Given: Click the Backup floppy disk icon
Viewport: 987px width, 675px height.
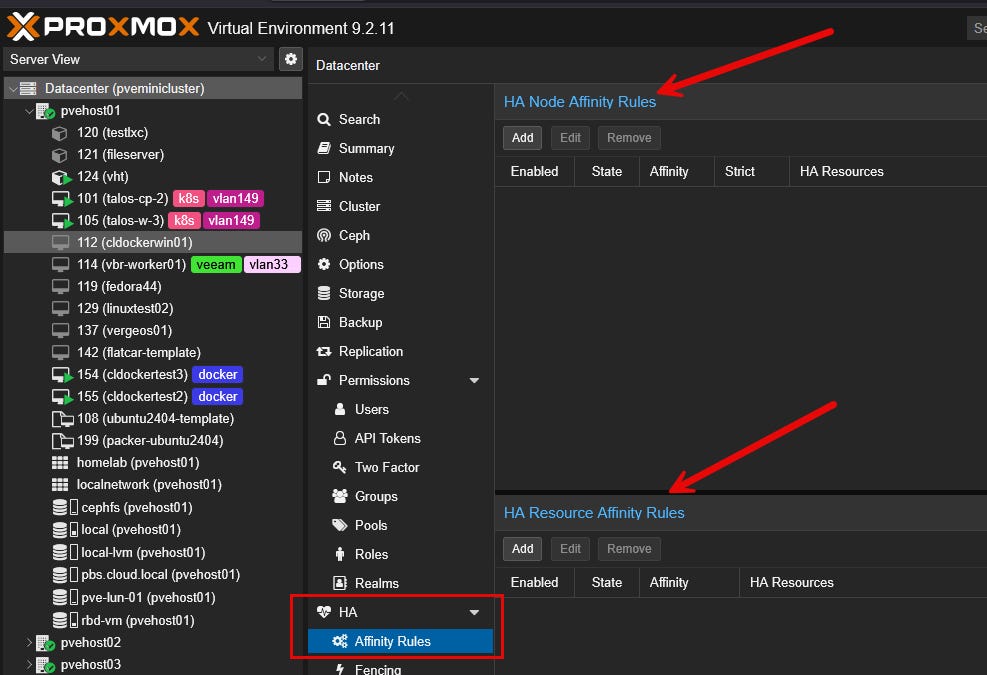Looking at the screenshot, I should [324, 322].
